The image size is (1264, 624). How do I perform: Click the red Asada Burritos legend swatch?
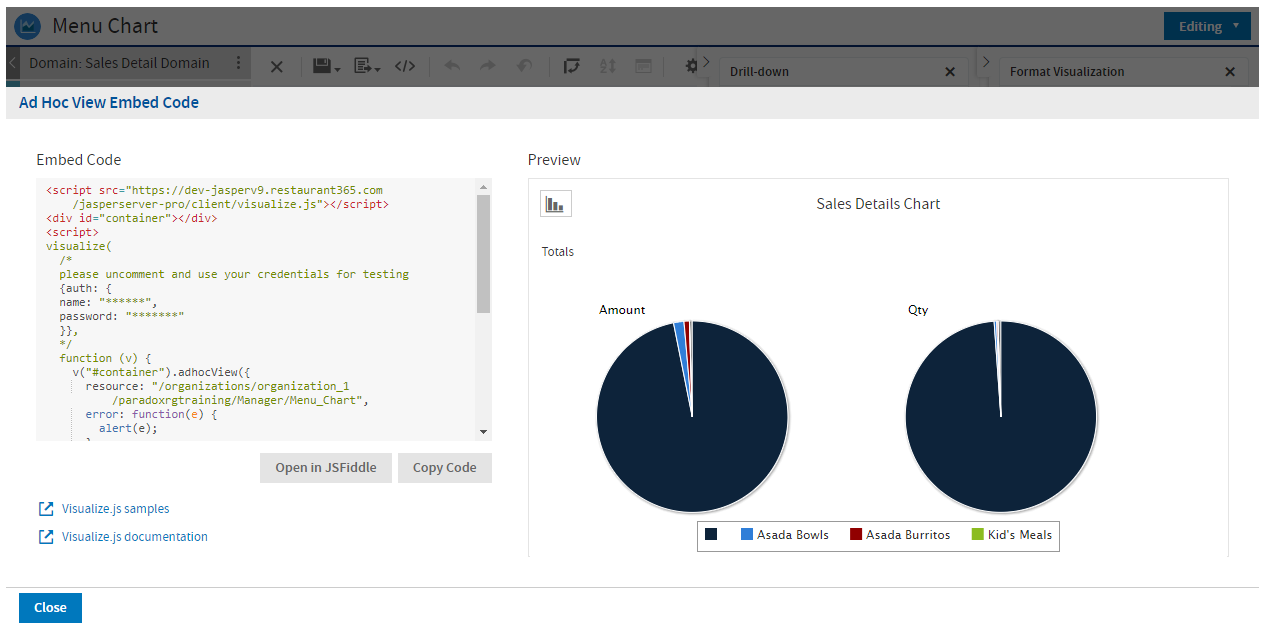[x=856, y=535]
